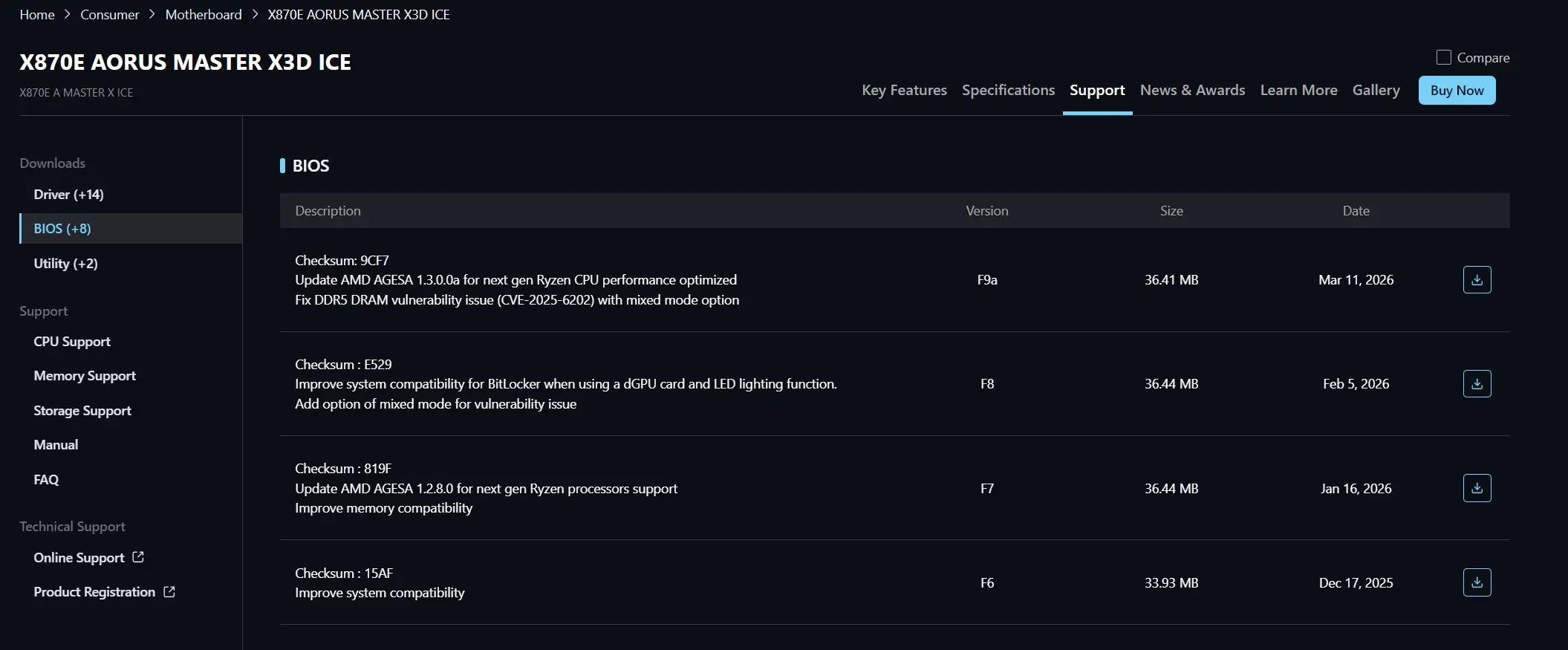Switch to the Specifications tab
Image resolution: width=1568 pixels, height=650 pixels.
click(x=1008, y=90)
